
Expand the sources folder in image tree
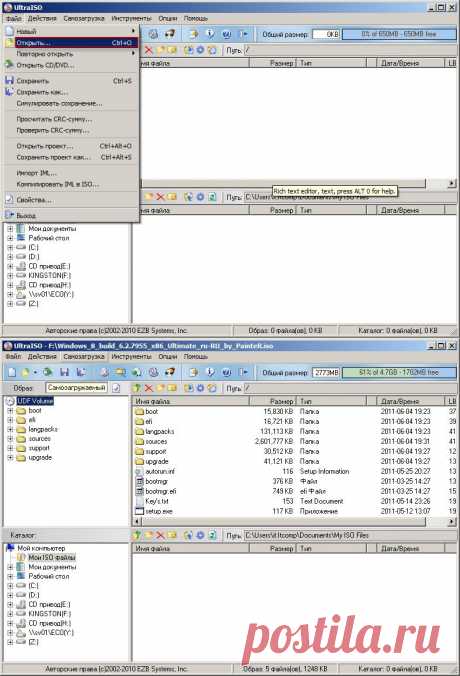(10, 439)
